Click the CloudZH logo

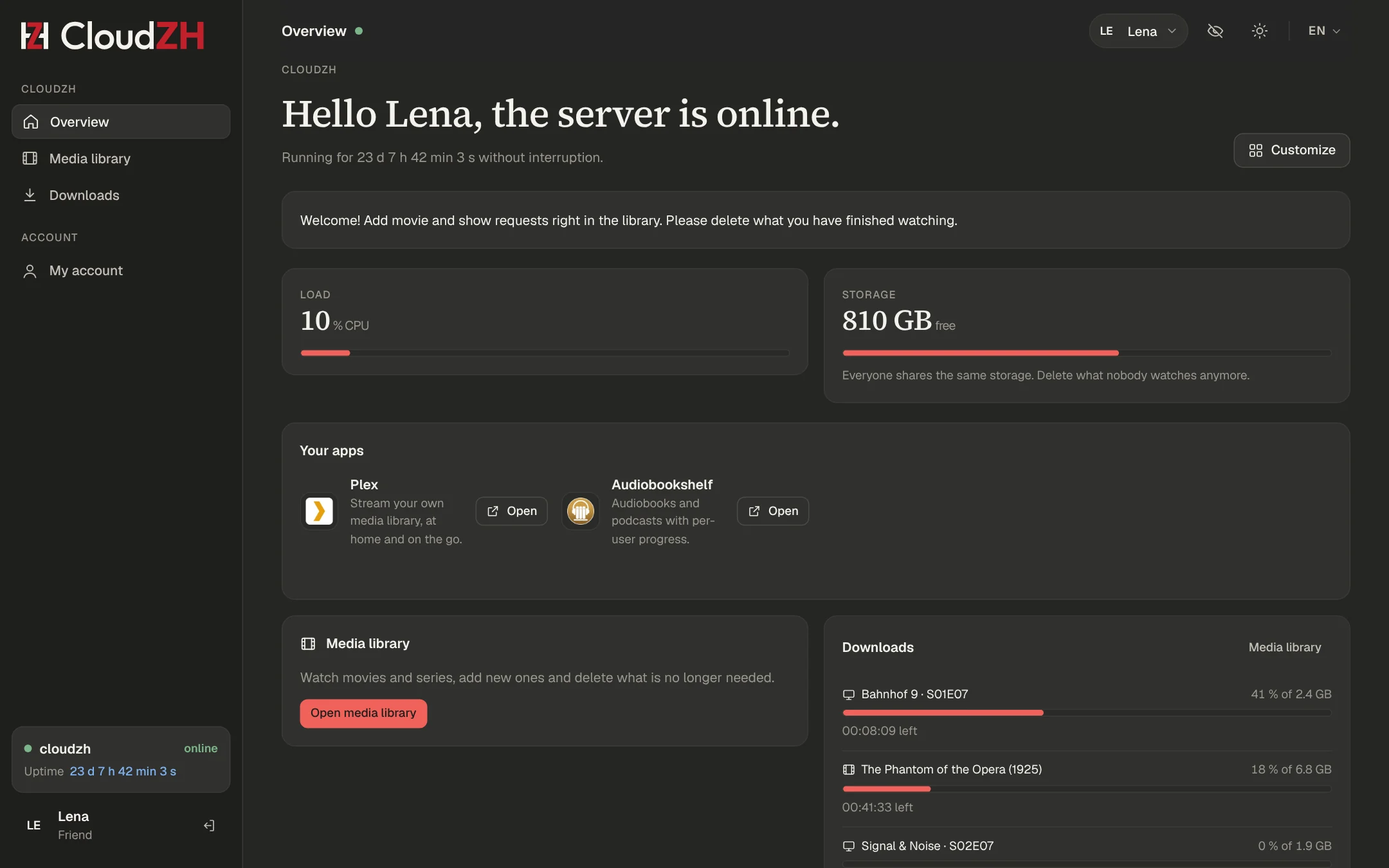[x=113, y=35]
